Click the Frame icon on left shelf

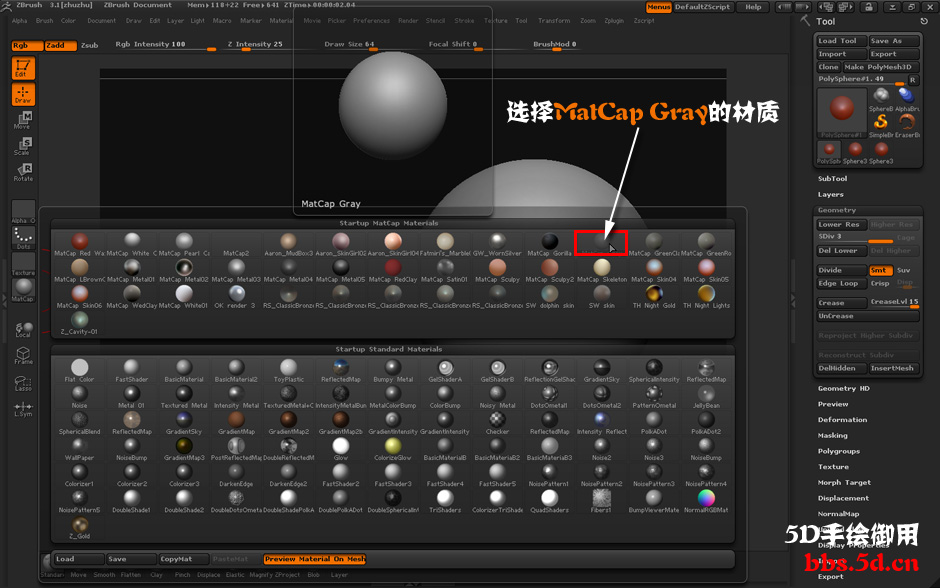pyautogui.click(x=23, y=355)
